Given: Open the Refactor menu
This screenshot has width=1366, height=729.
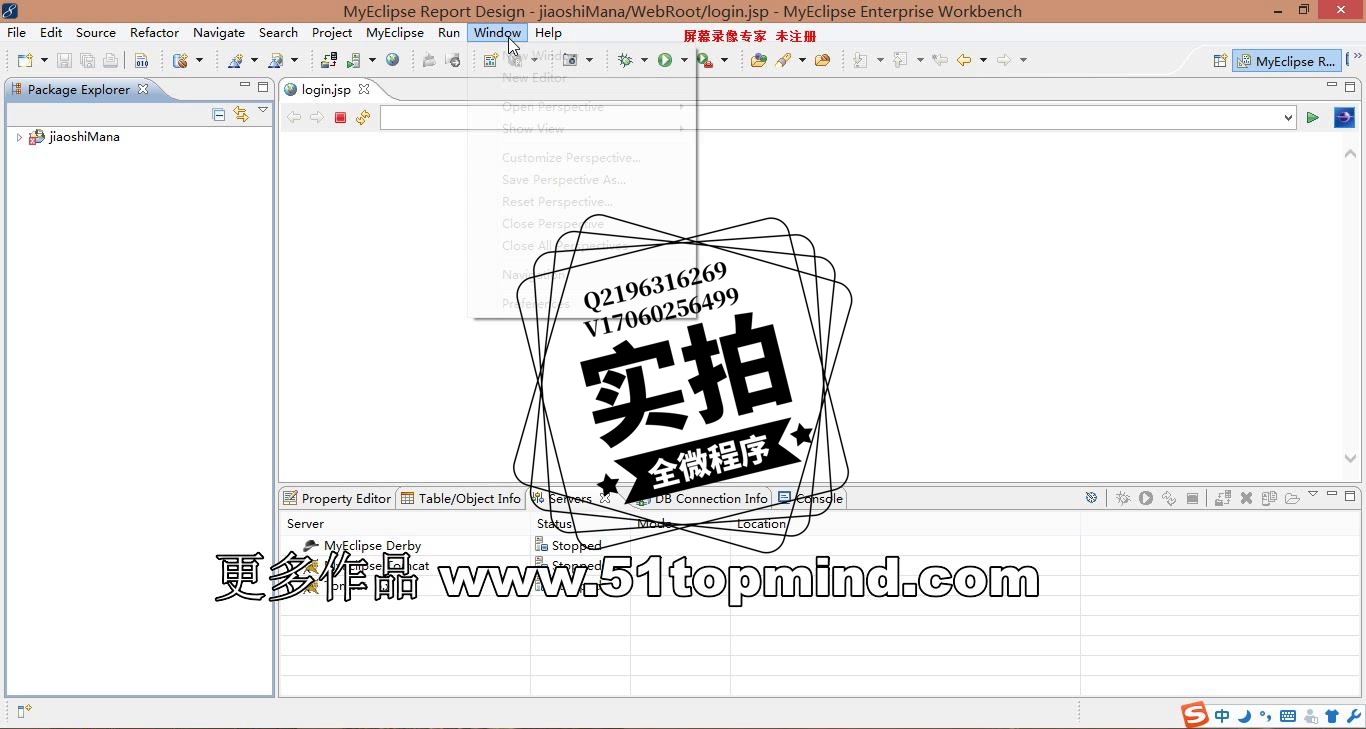Looking at the screenshot, I should click(154, 33).
